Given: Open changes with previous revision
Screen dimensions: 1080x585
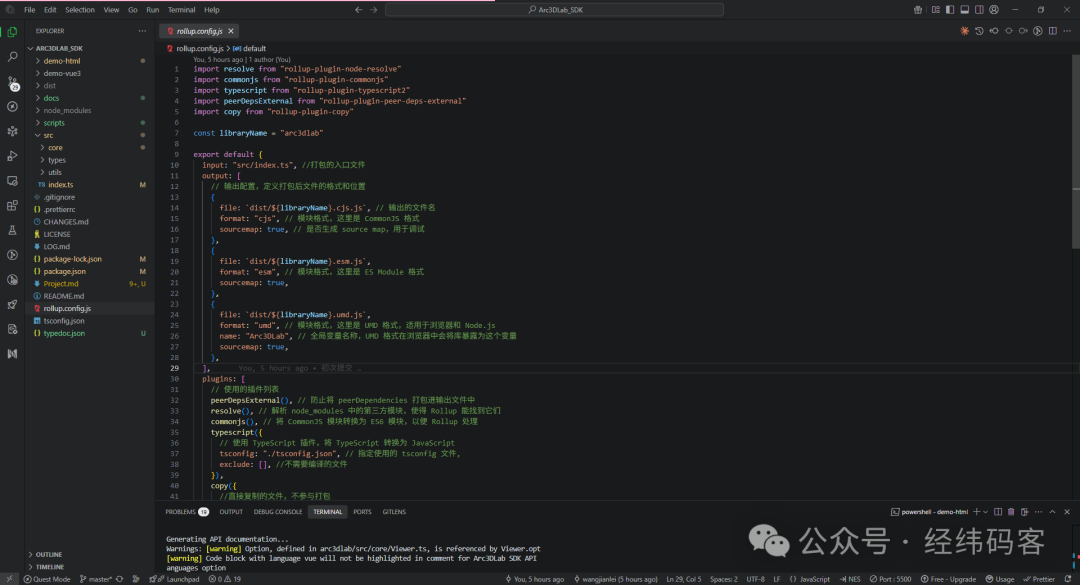Looking at the screenshot, I should pyautogui.click(x=994, y=31).
